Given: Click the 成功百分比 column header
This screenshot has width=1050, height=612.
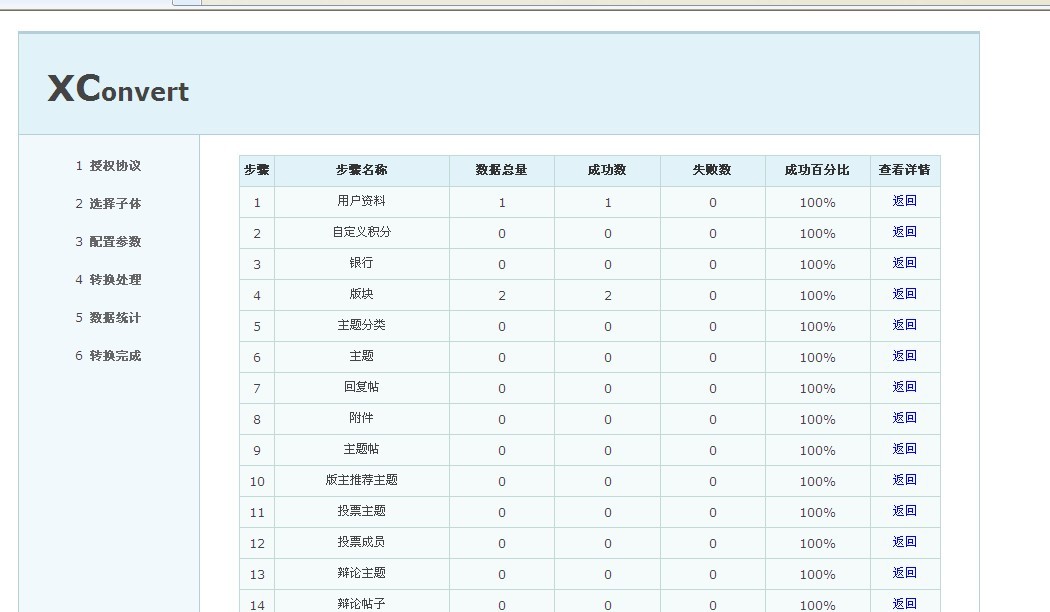Looking at the screenshot, I should (x=818, y=171).
